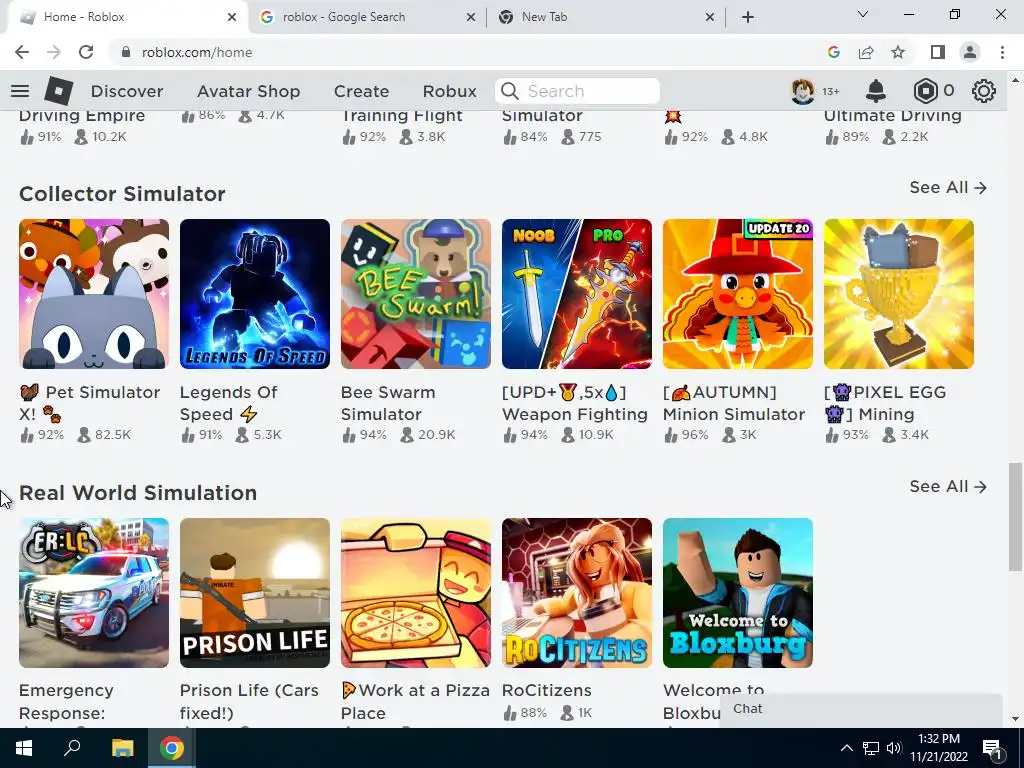Open the Robux balance icon
The image size is (1024, 768).
(x=925, y=91)
